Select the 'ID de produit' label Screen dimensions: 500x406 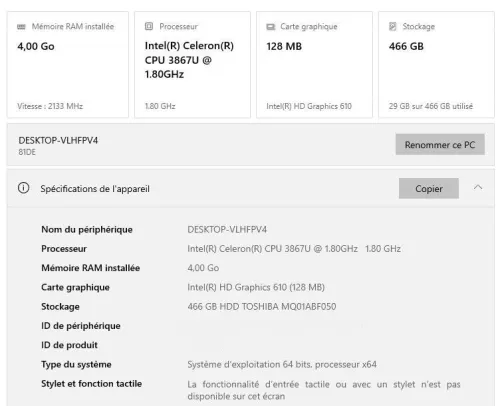point(69,345)
